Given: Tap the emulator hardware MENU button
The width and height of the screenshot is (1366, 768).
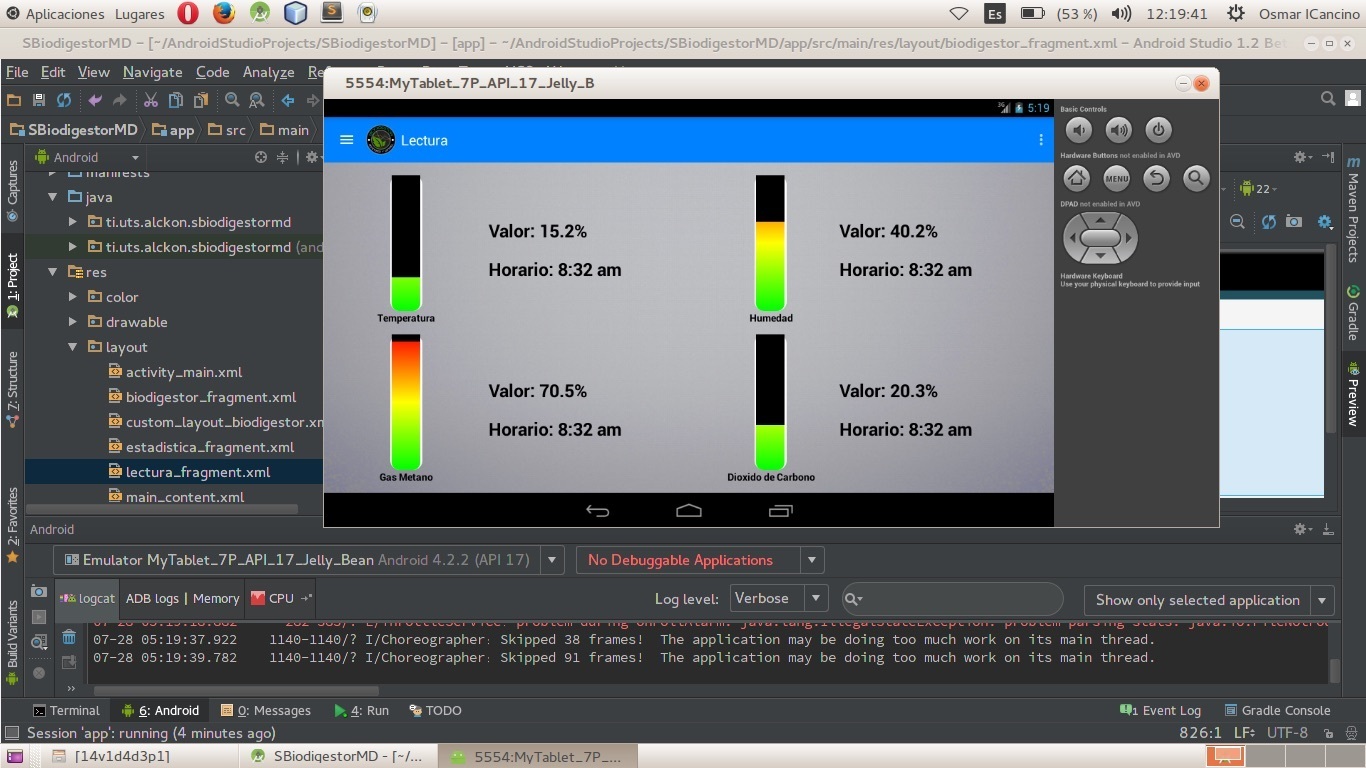Looking at the screenshot, I should [1117, 179].
